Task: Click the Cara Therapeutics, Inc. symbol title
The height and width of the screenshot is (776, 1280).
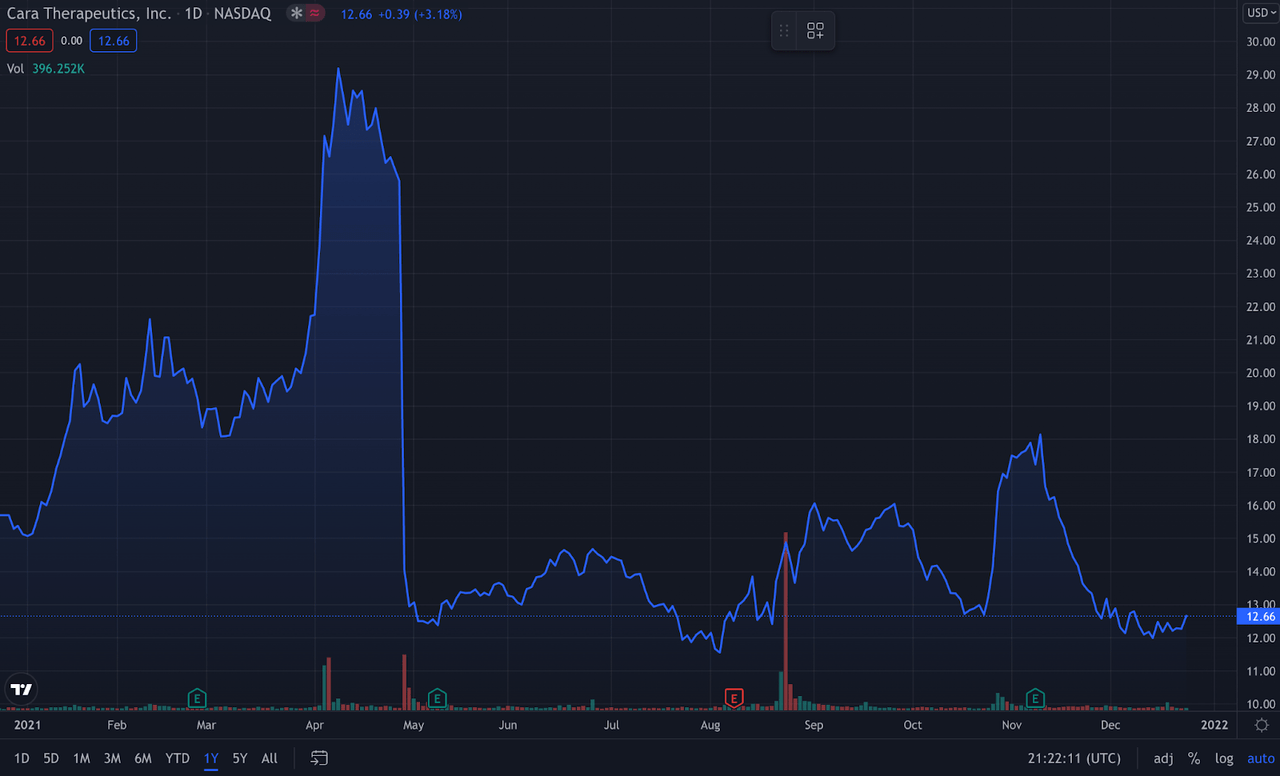Action: click(89, 14)
